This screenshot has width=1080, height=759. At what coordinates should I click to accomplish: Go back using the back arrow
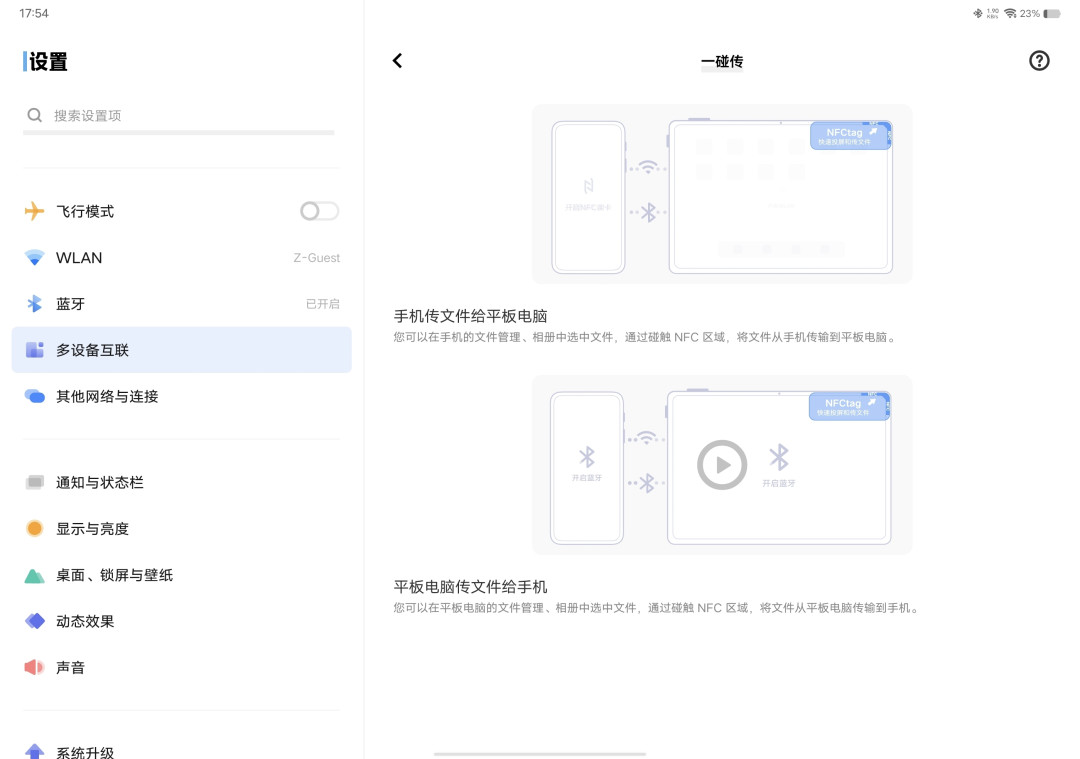click(x=397, y=61)
